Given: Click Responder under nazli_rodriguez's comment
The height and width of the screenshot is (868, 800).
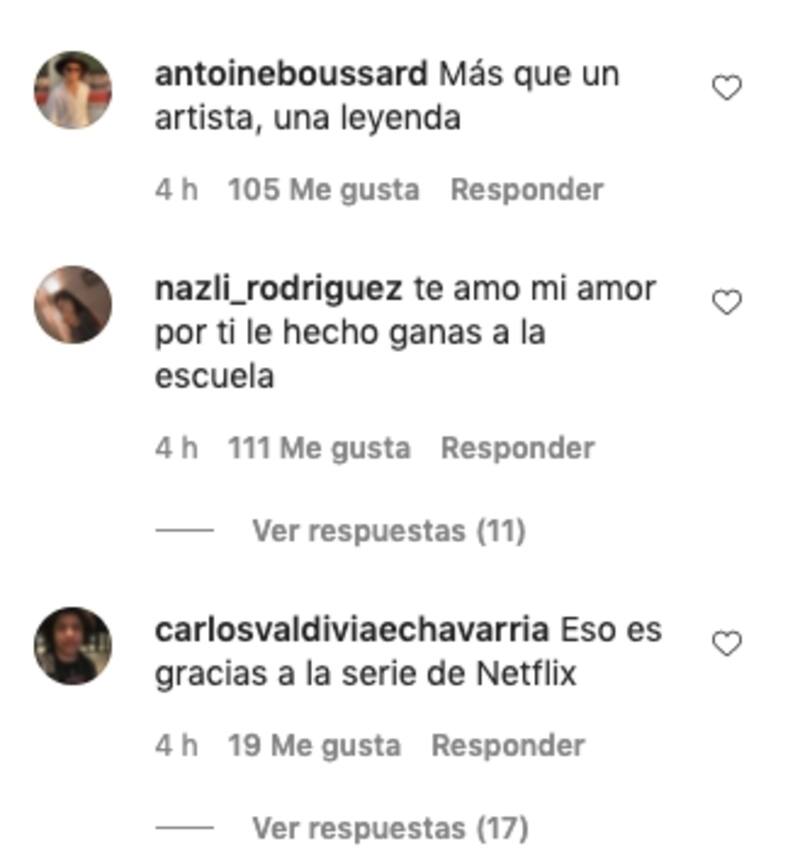Looking at the screenshot, I should pos(517,448).
